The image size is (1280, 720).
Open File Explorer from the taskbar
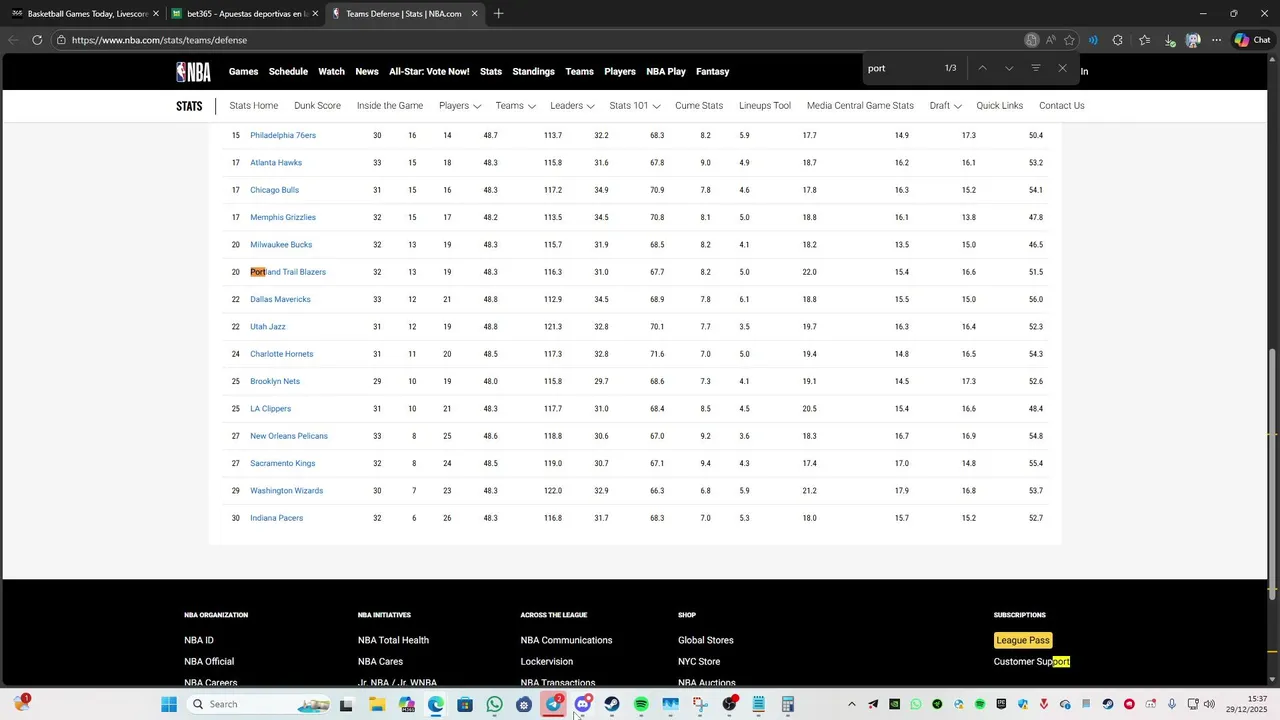pos(377,704)
